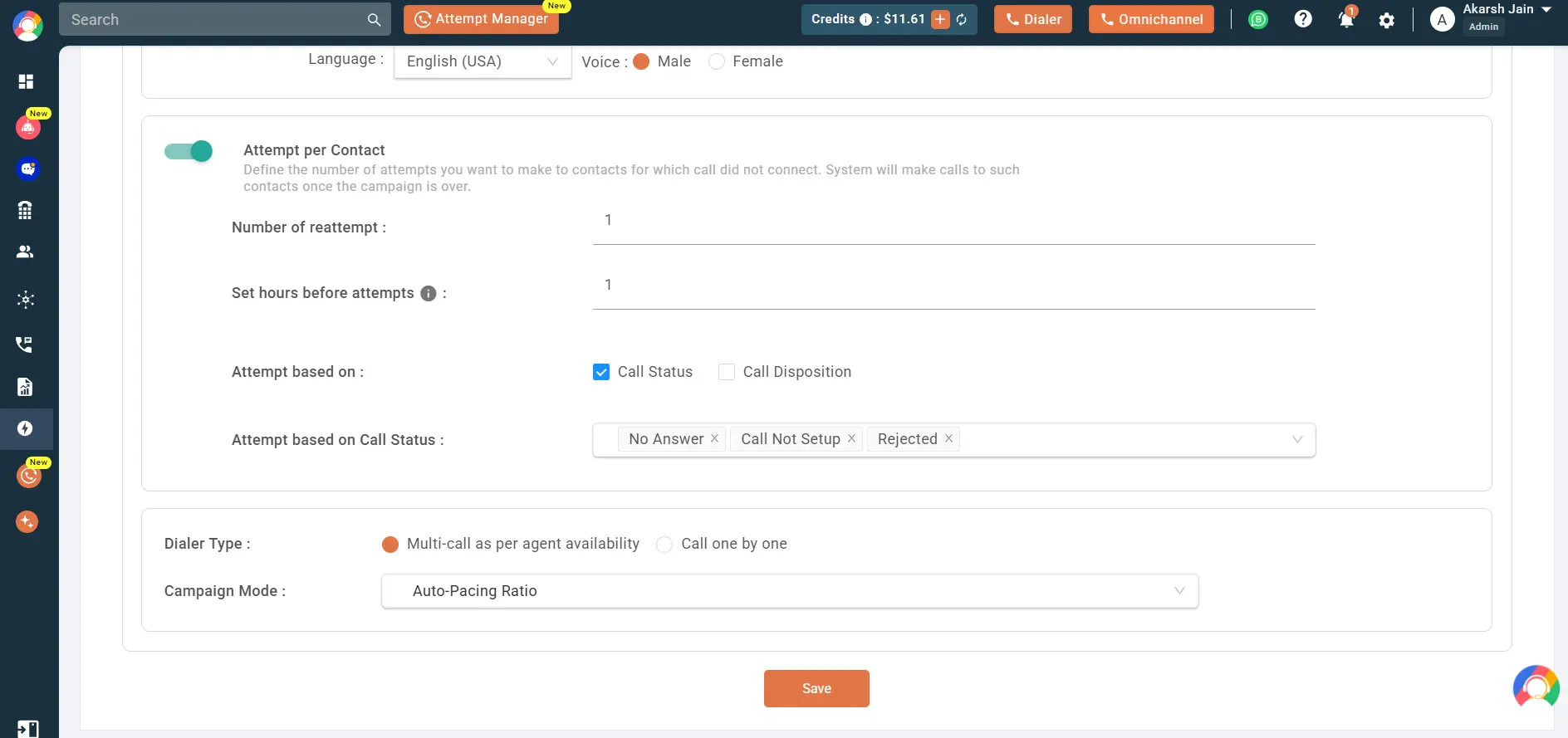
Task: Click info icon next to Set hours before attempts
Action: point(429,293)
